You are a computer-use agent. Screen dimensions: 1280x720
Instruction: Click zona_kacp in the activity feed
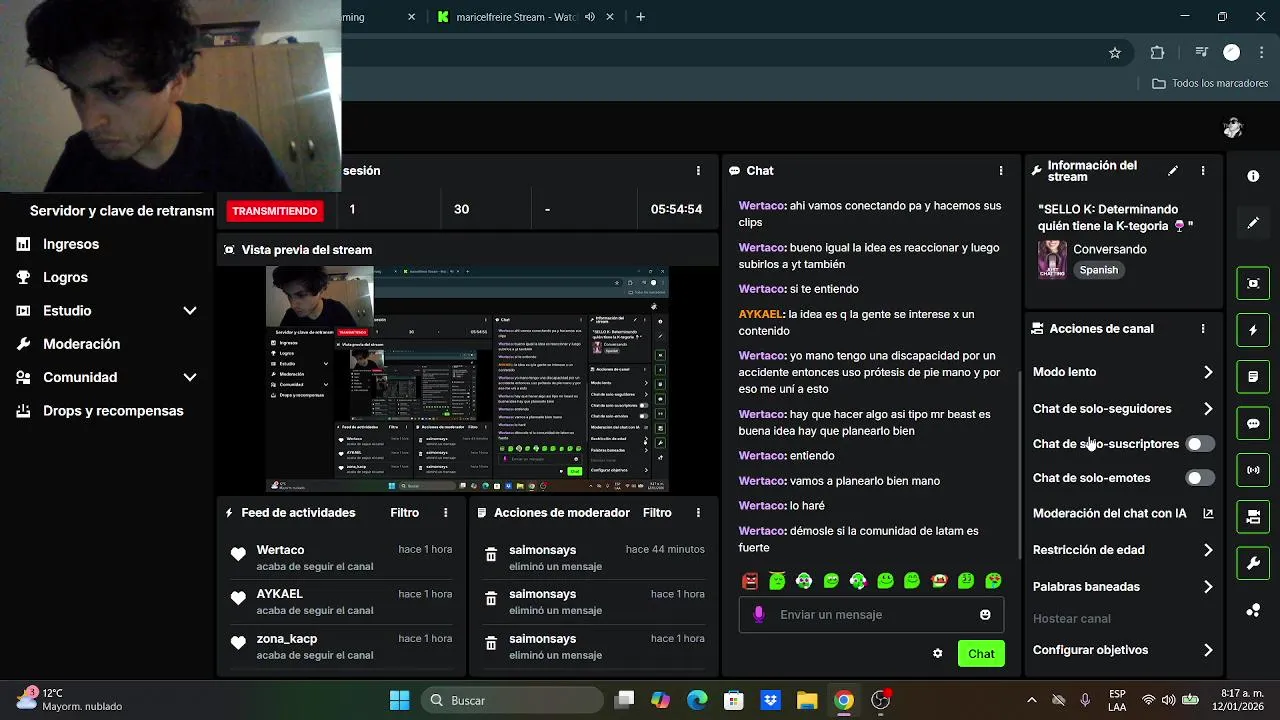(287, 639)
